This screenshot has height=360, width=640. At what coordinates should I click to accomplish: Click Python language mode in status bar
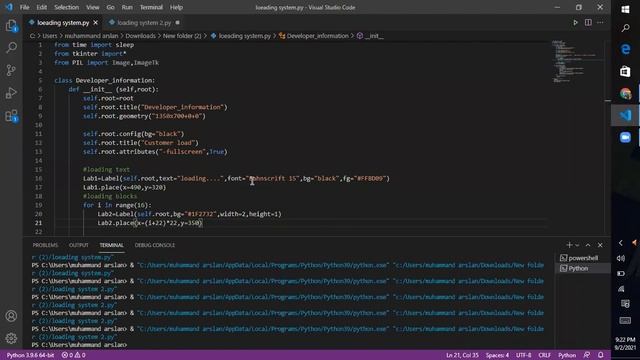[567, 355]
